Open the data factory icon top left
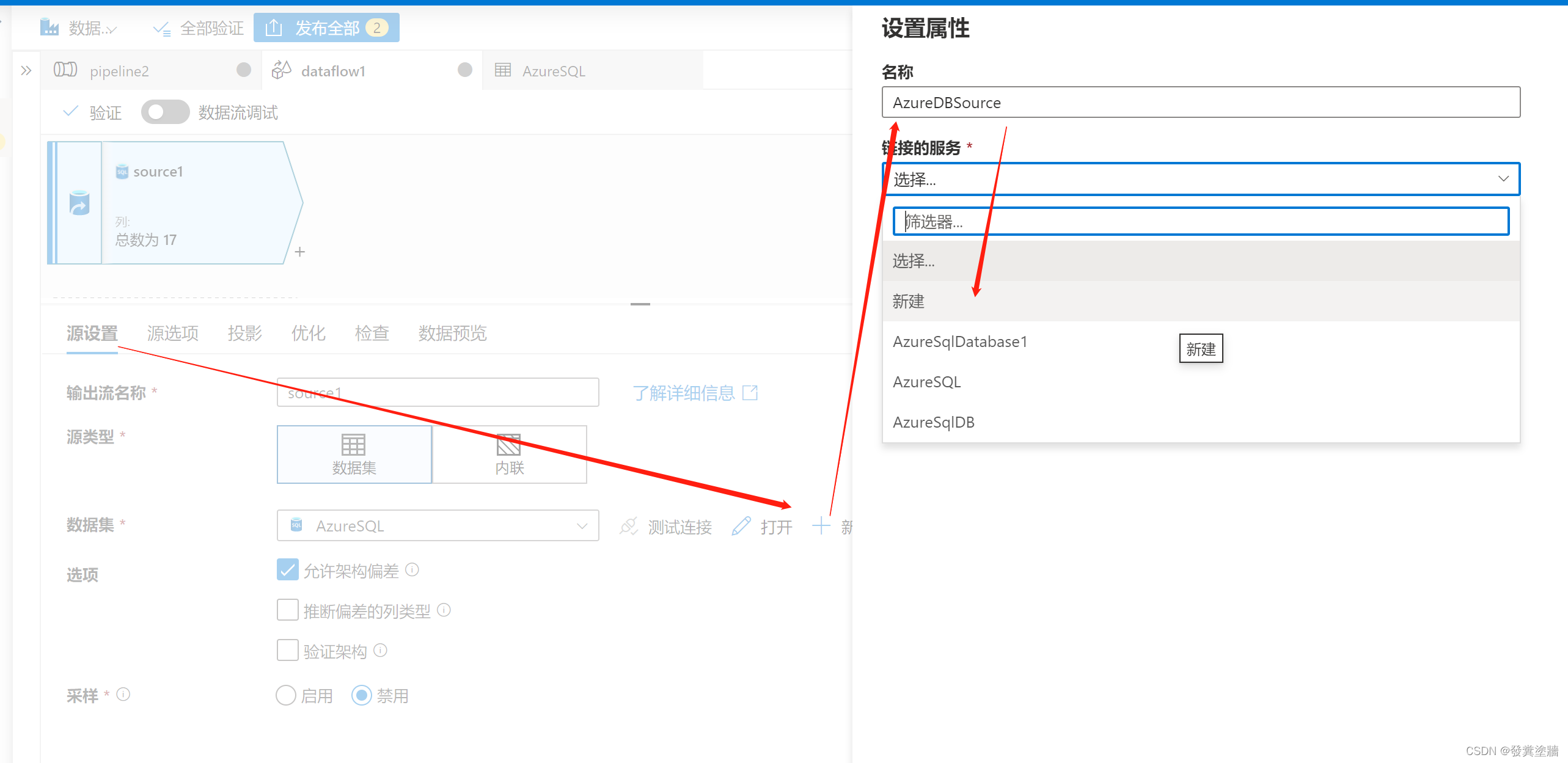This screenshot has width=1568, height=763. click(x=49, y=27)
